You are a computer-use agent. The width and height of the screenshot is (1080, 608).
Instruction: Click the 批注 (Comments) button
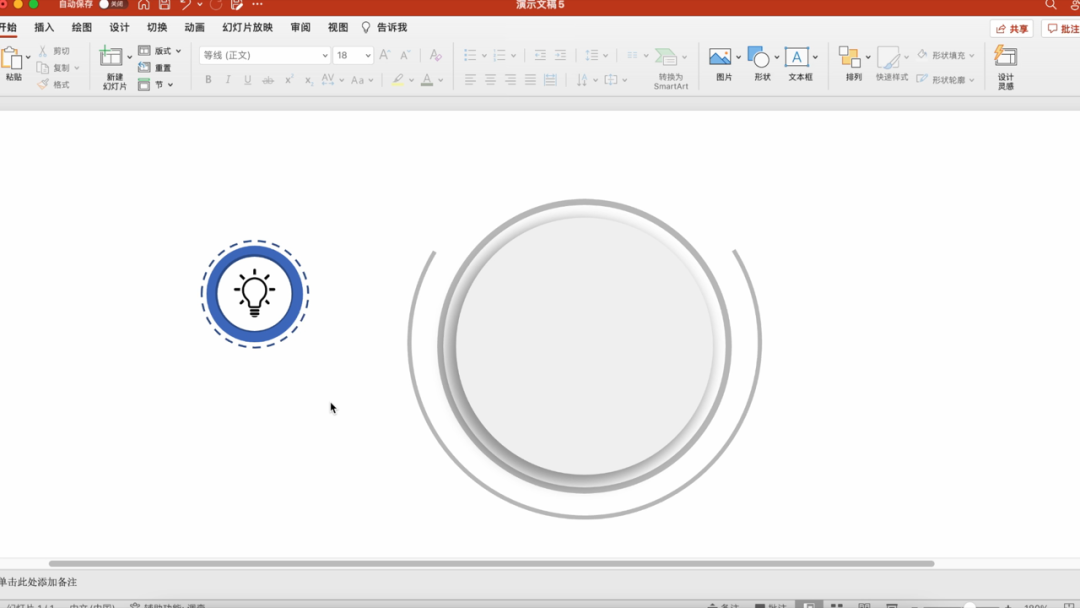point(1061,29)
